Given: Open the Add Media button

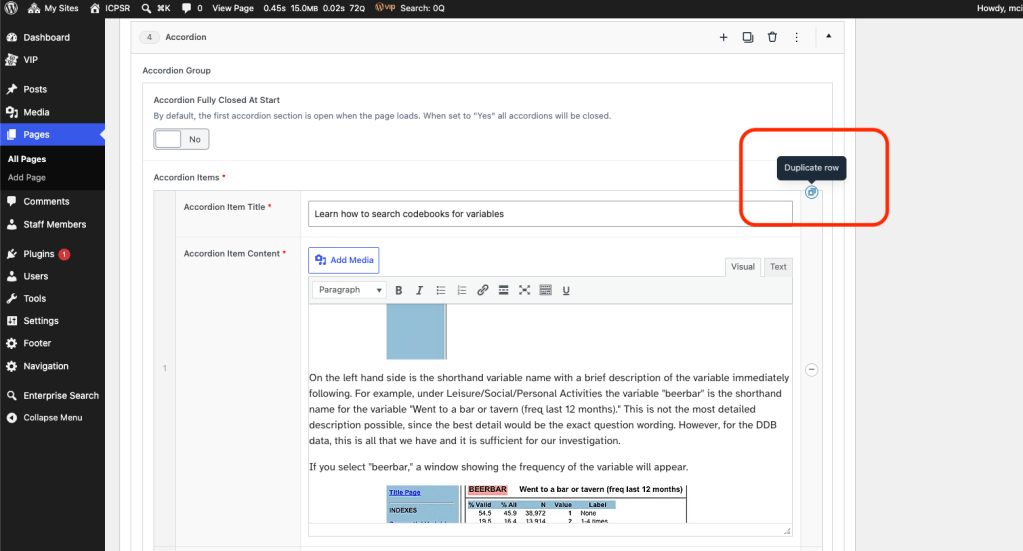Looking at the screenshot, I should (x=344, y=260).
